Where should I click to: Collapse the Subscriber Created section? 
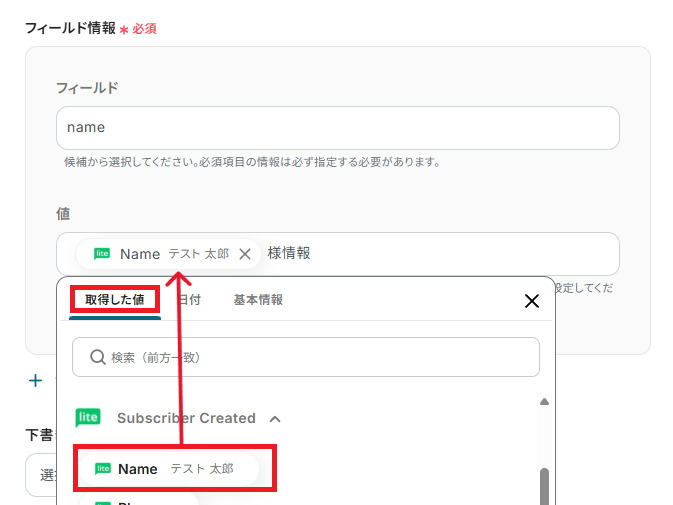pyautogui.click(x=275, y=419)
